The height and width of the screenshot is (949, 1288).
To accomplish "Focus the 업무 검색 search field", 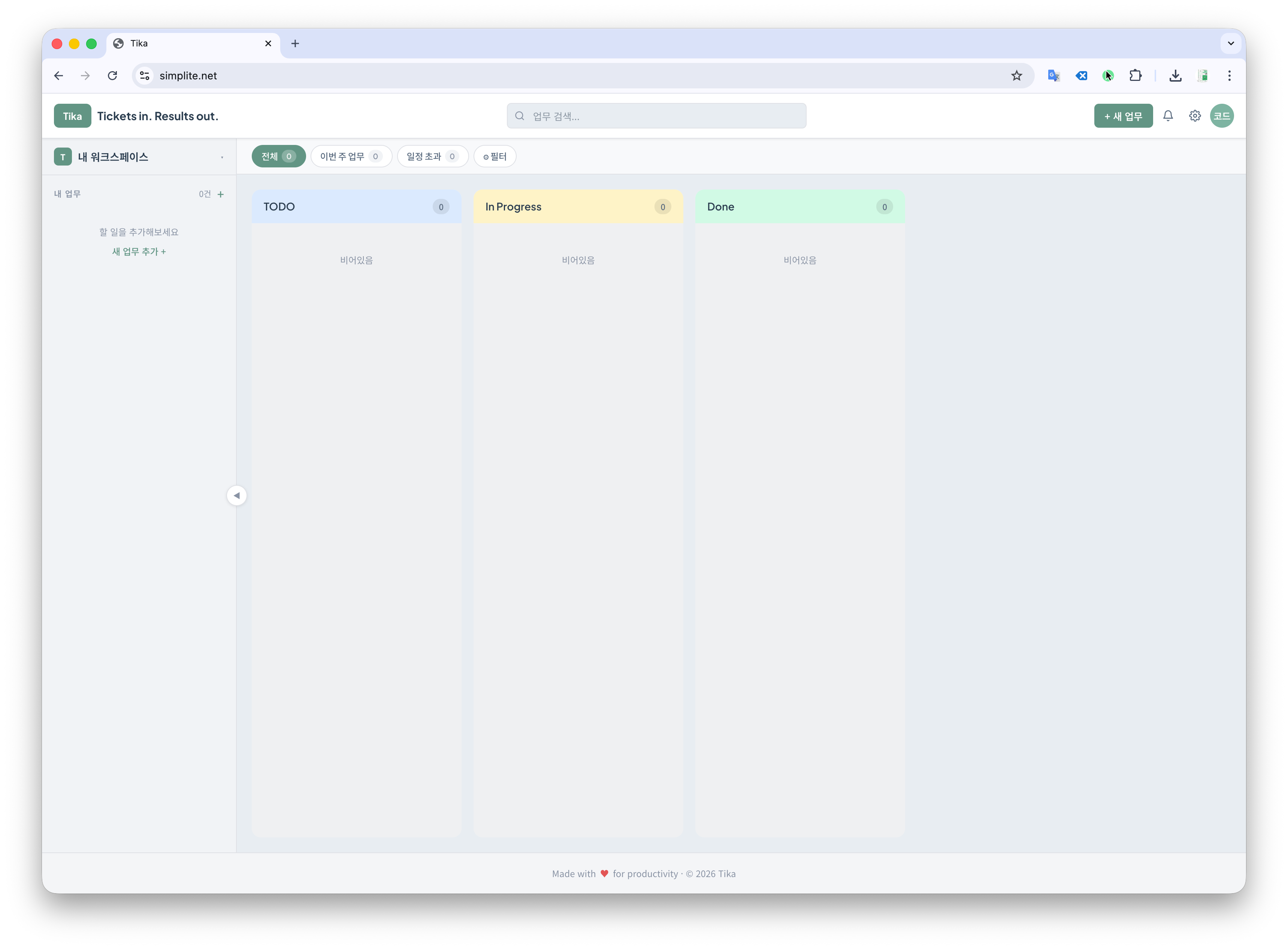I will (x=656, y=116).
